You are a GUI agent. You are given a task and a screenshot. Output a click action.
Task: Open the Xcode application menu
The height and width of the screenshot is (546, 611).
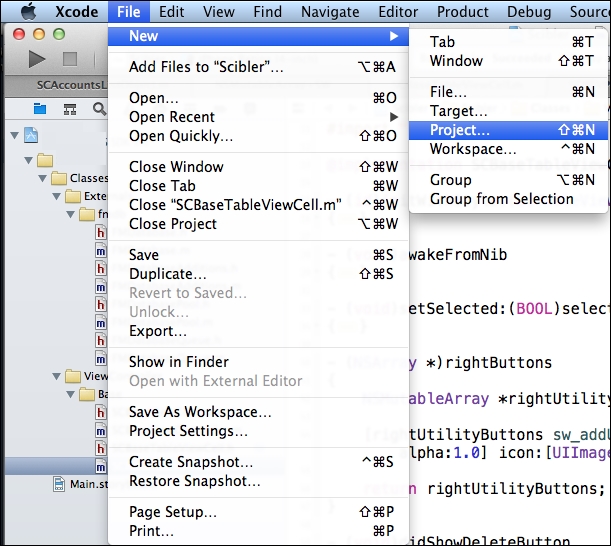coord(77,12)
